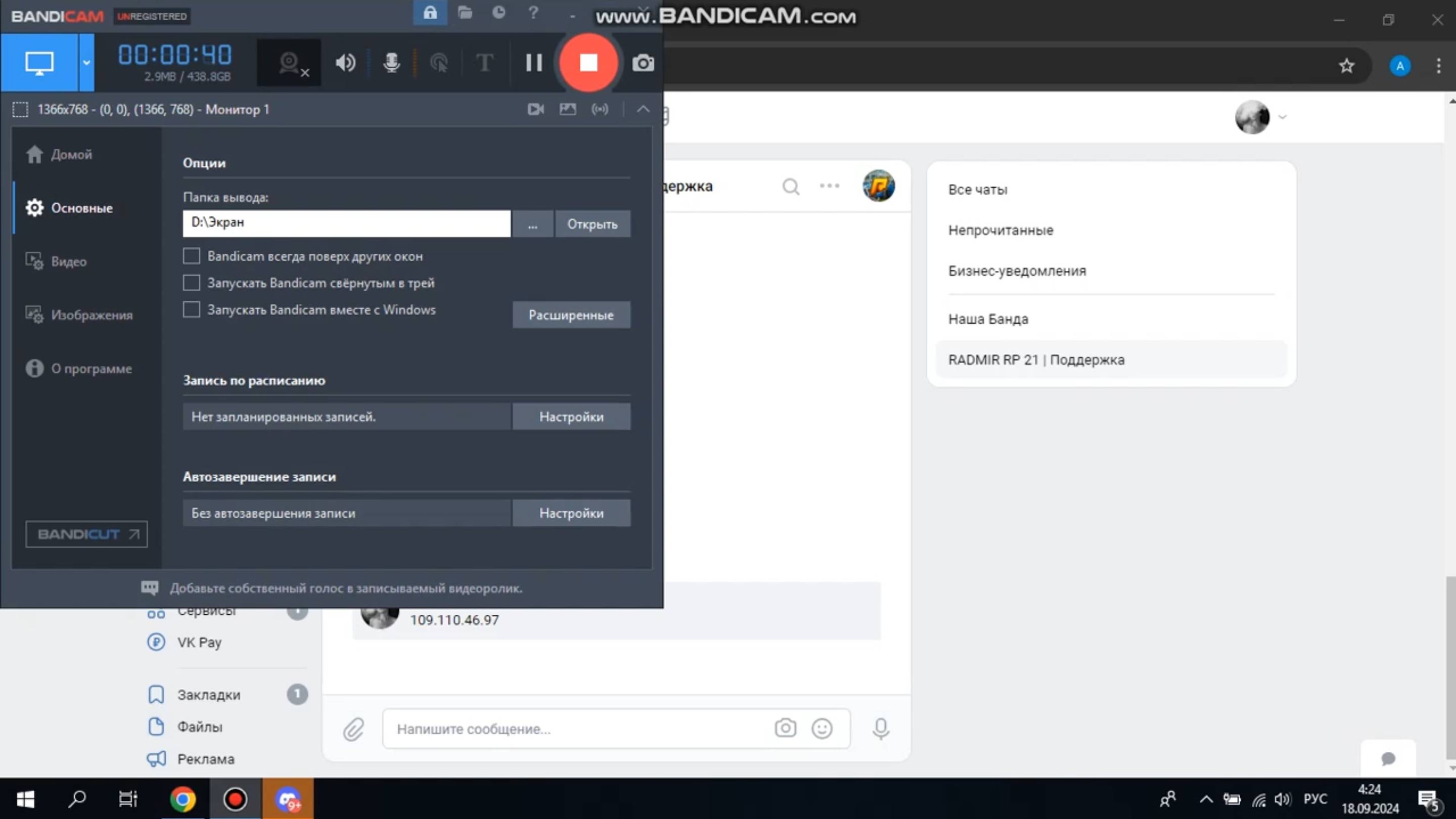Stop the Bandicam recording
Viewport: 1456px width, 819px height.
pos(588,62)
